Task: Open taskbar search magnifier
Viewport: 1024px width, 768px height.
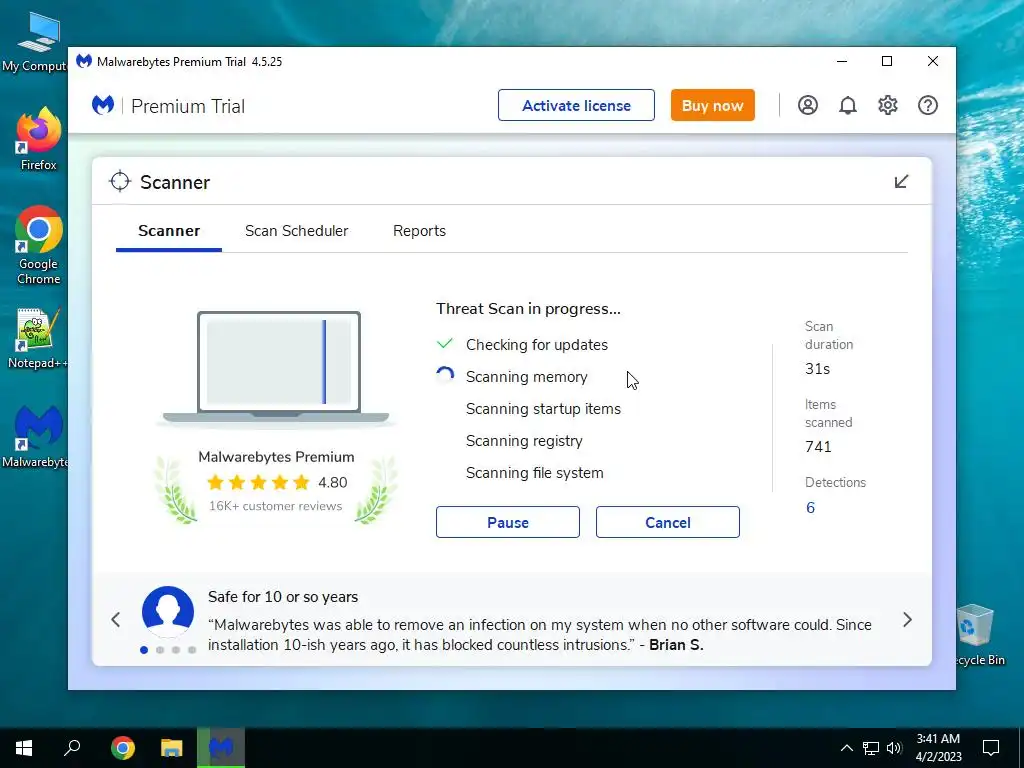Action: pyautogui.click(x=72, y=747)
